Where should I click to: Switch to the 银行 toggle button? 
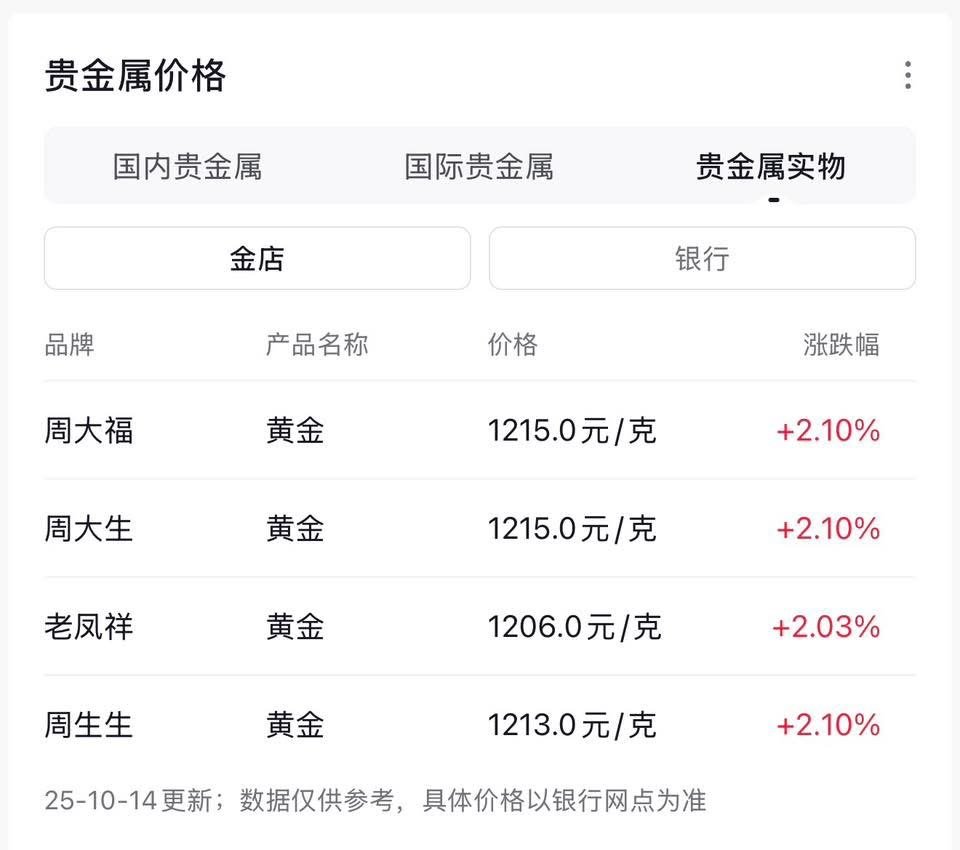tap(702, 259)
